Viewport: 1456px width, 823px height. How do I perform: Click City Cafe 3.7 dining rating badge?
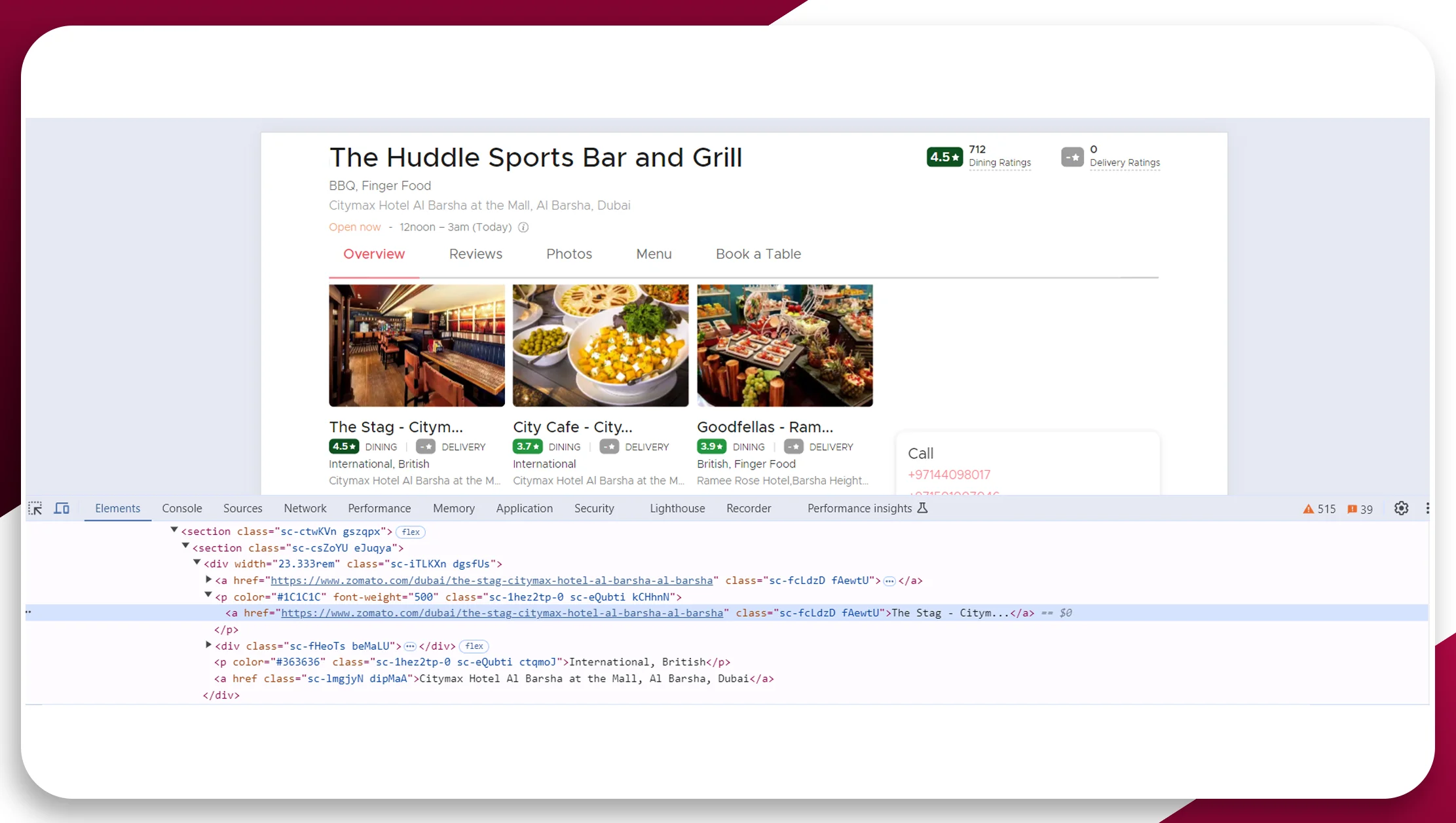[527, 447]
